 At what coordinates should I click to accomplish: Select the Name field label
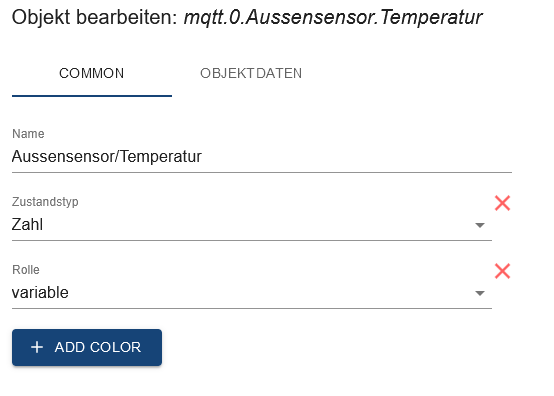[28, 134]
